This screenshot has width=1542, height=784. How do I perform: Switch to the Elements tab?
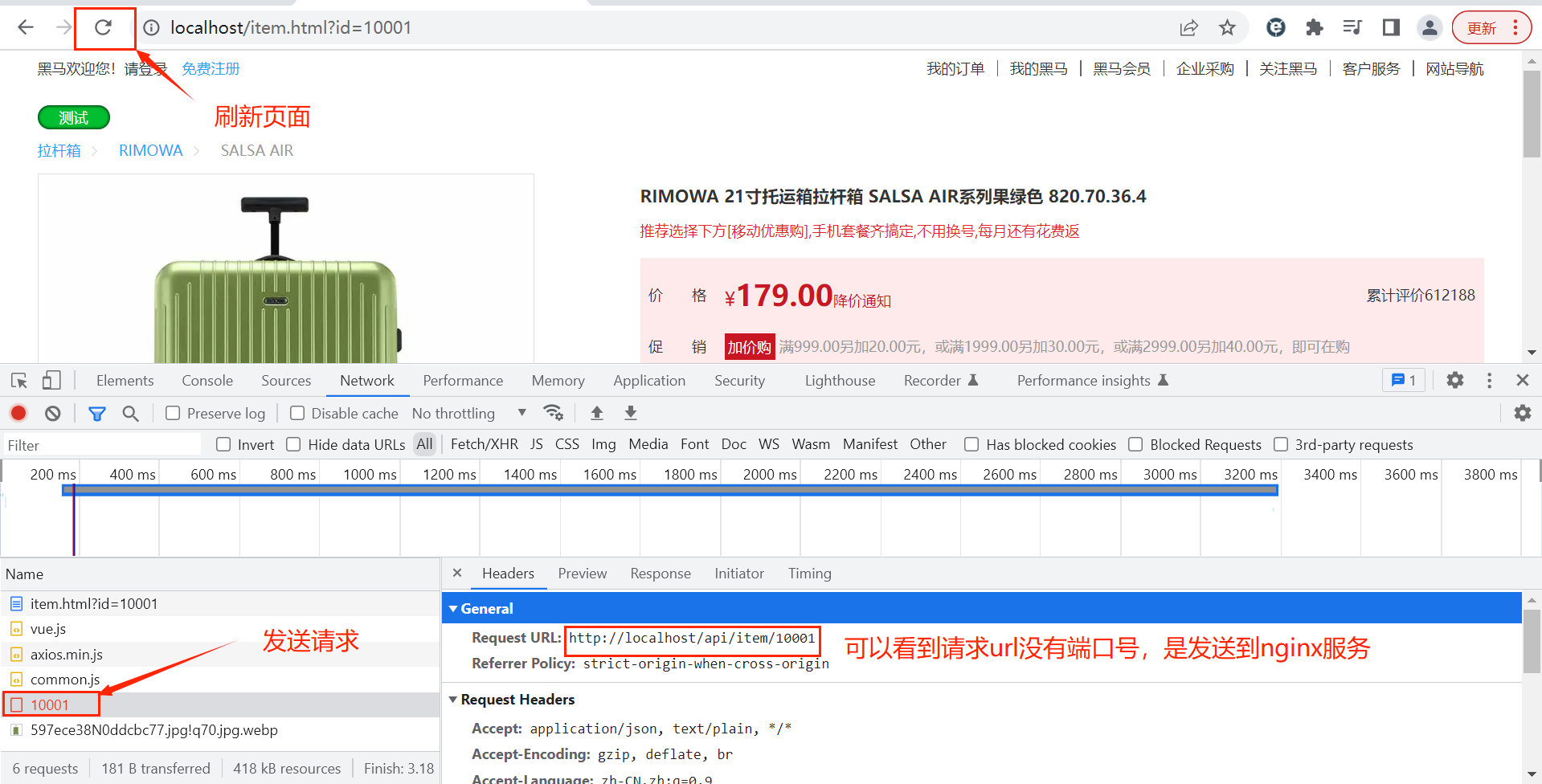tap(125, 381)
